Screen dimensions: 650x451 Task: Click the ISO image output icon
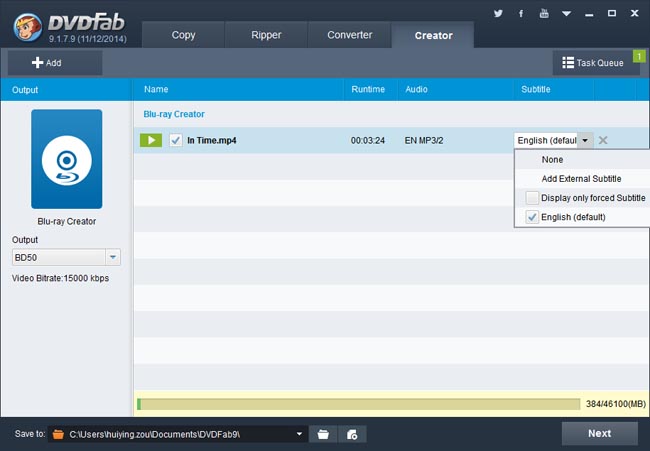[x=352, y=434]
